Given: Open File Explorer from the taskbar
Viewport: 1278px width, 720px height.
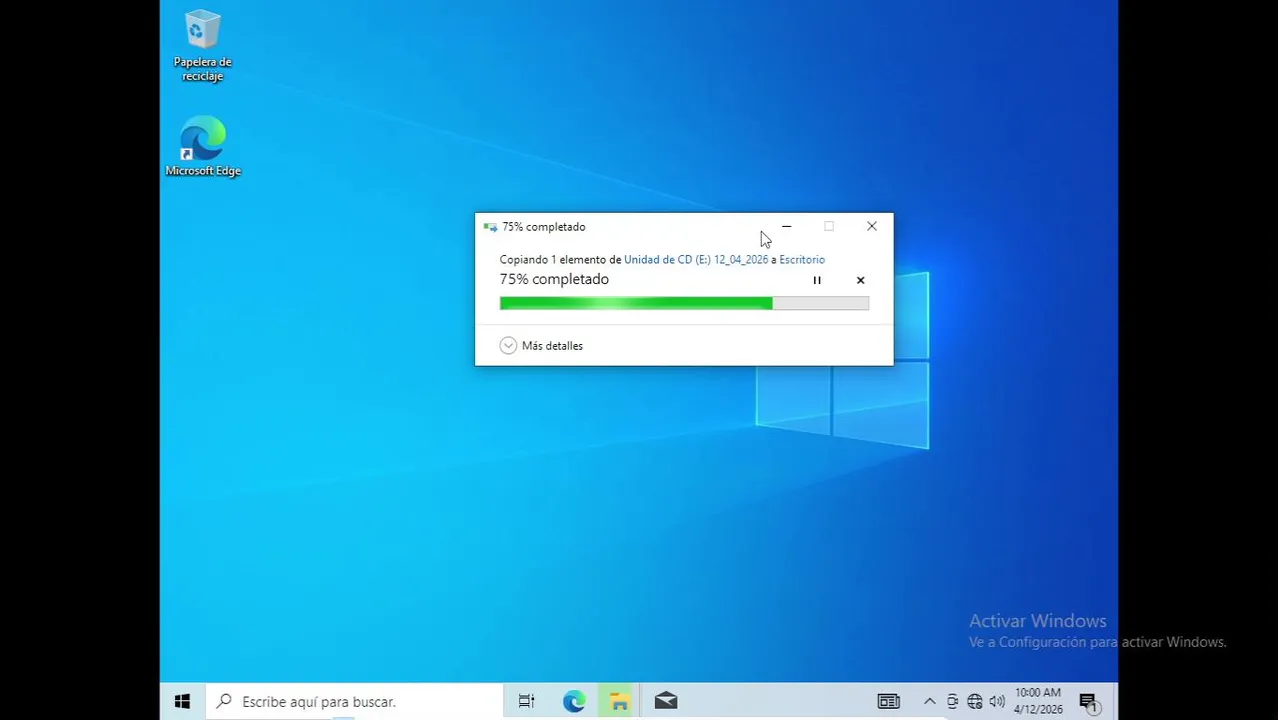Looking at the screenshot, I should 619,702.
